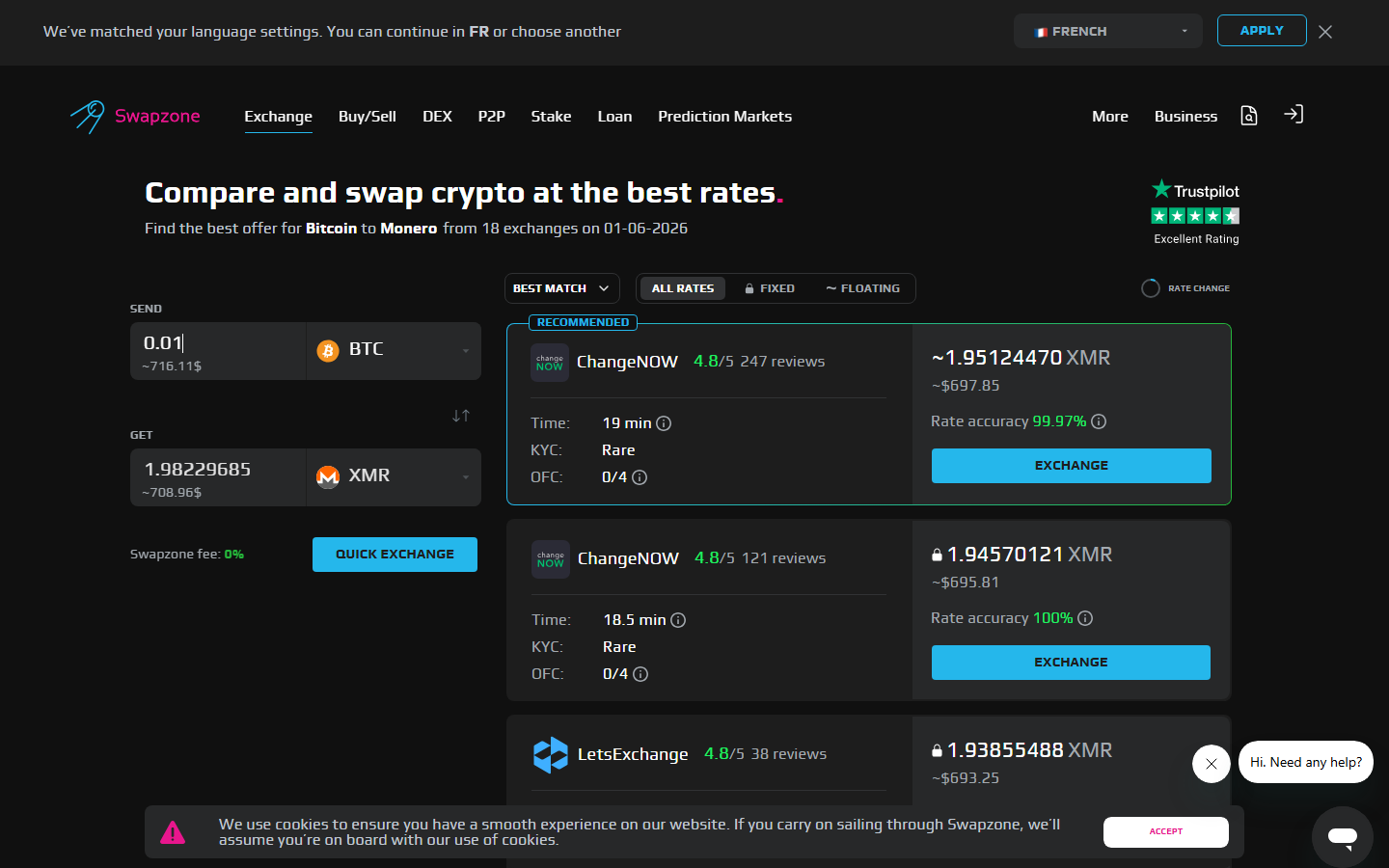This screenshot has height=868, width=1389.
Task: Open Prediction Markets tab
Action: 724,117
